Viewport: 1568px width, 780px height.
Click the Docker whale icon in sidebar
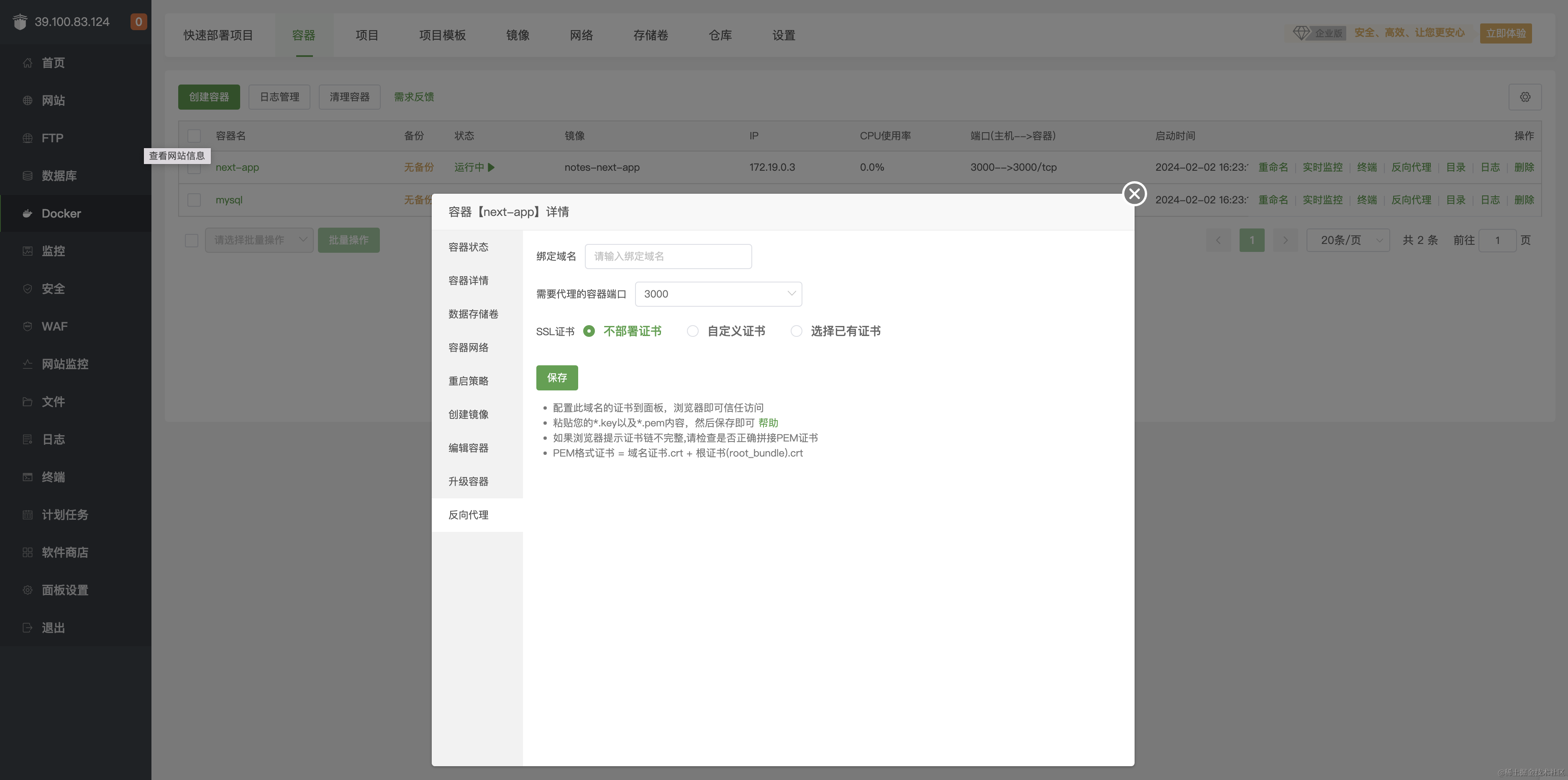(x=27, y=214)
